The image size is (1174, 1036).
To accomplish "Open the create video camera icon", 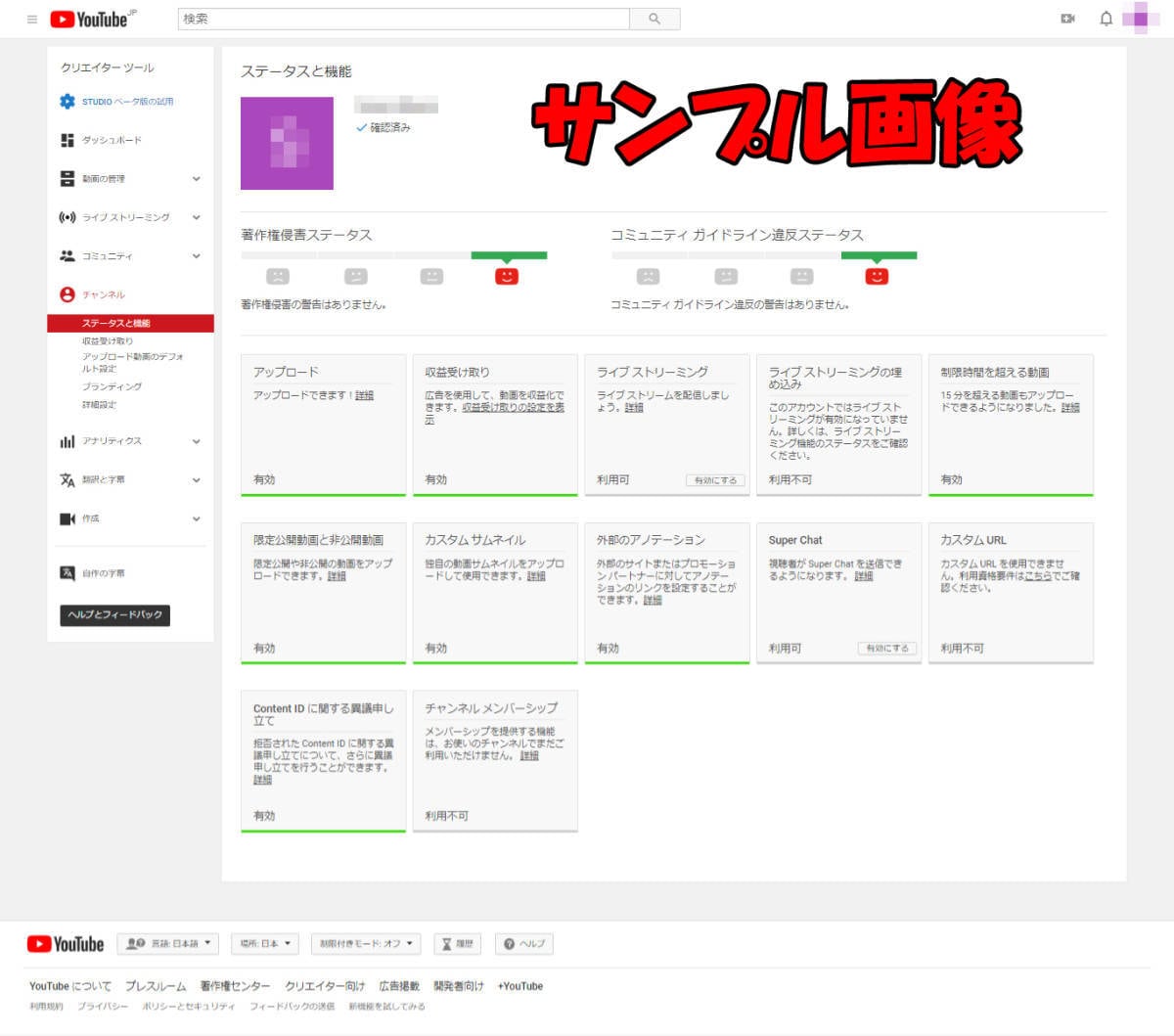I will [1067, 19].
